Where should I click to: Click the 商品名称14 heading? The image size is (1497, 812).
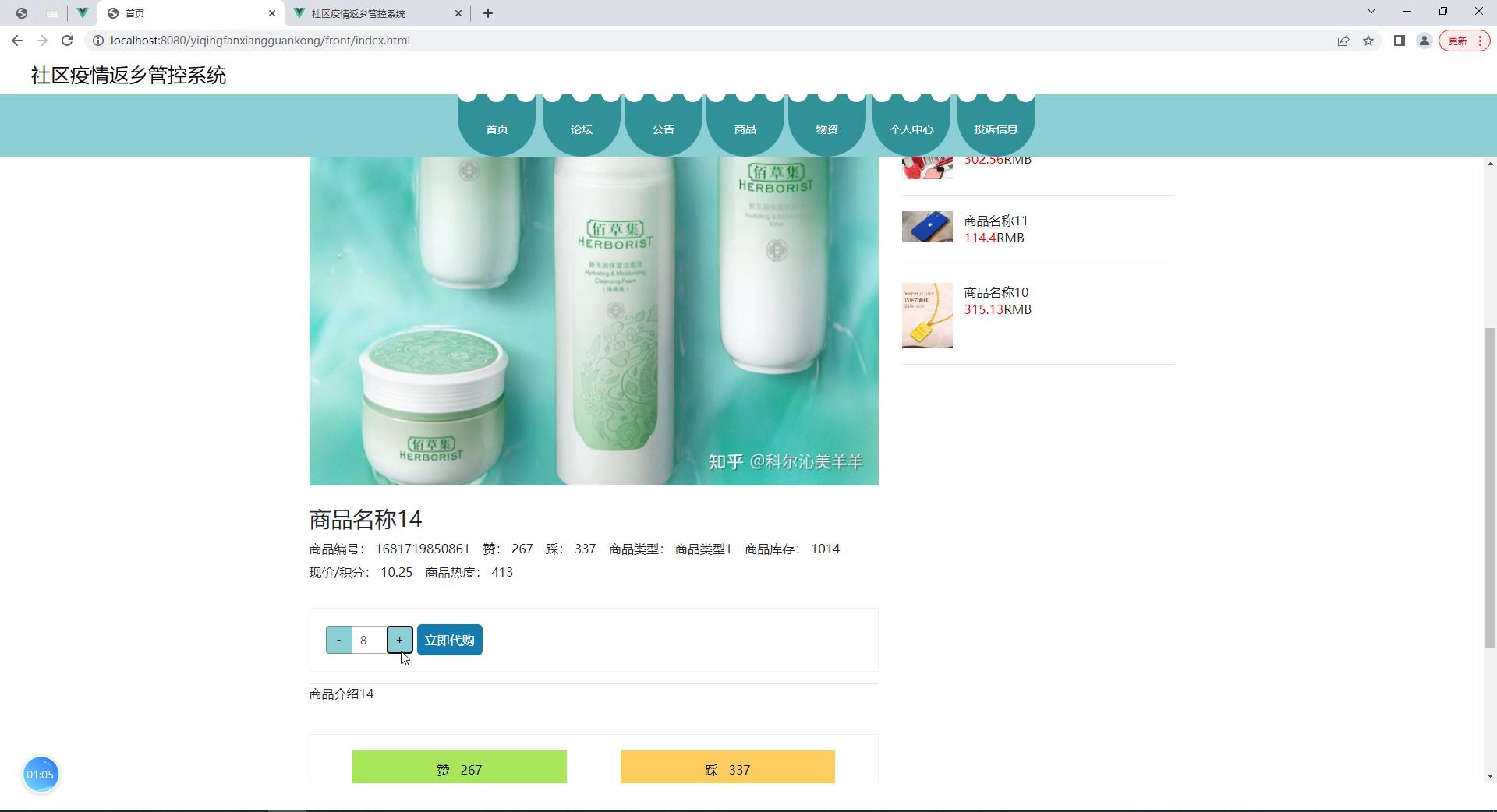(x=366, y=519)
